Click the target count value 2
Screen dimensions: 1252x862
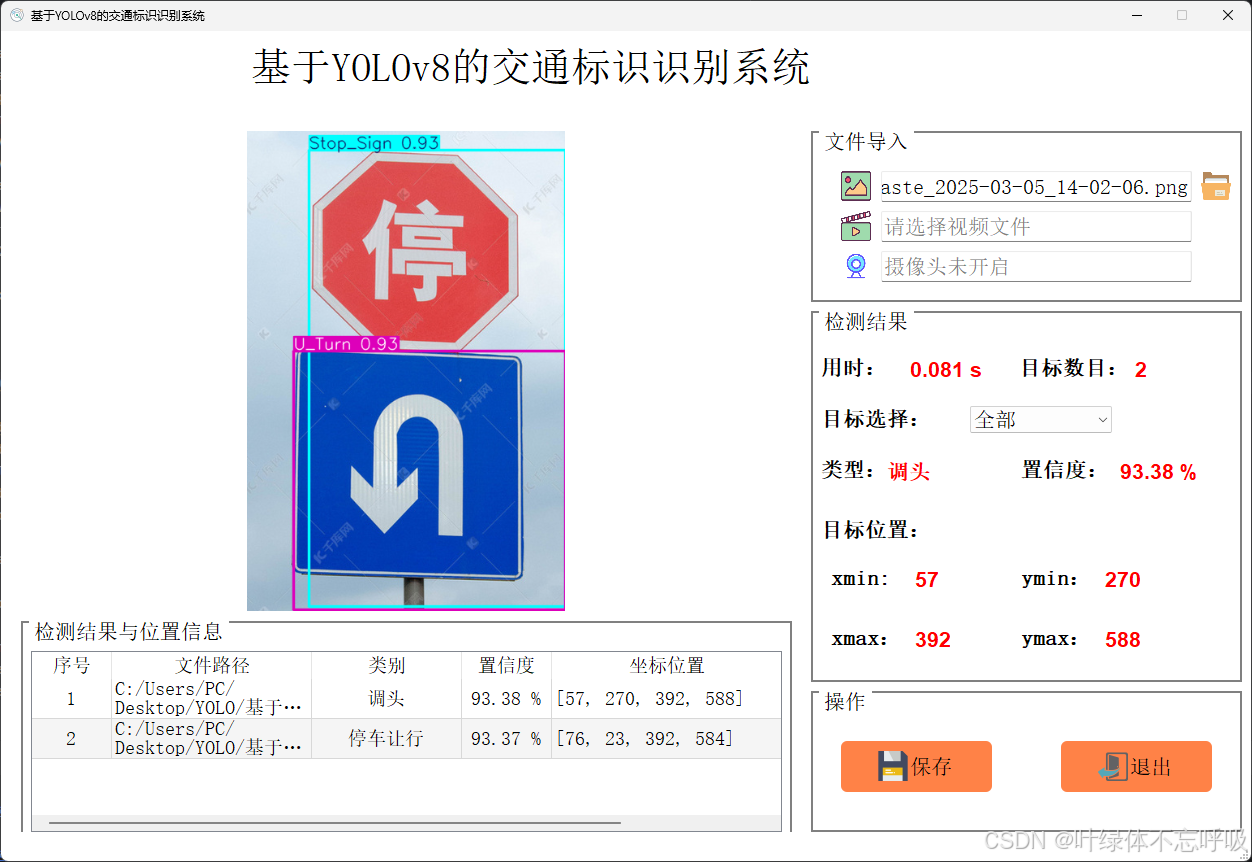(1141, 370)
